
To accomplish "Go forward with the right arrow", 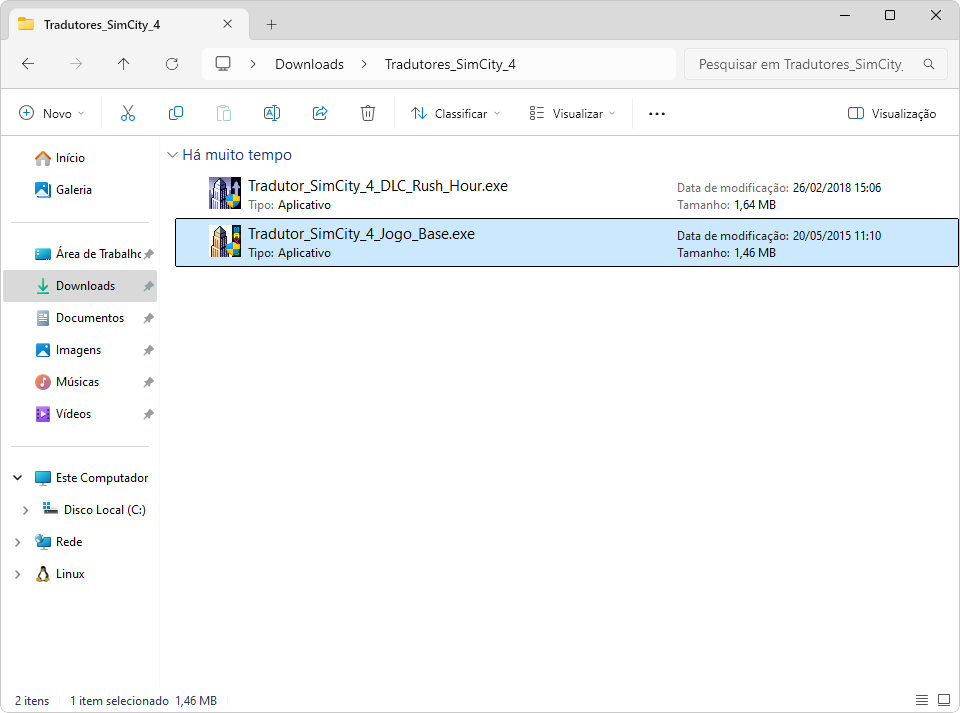I will click(x=76, y=64).
